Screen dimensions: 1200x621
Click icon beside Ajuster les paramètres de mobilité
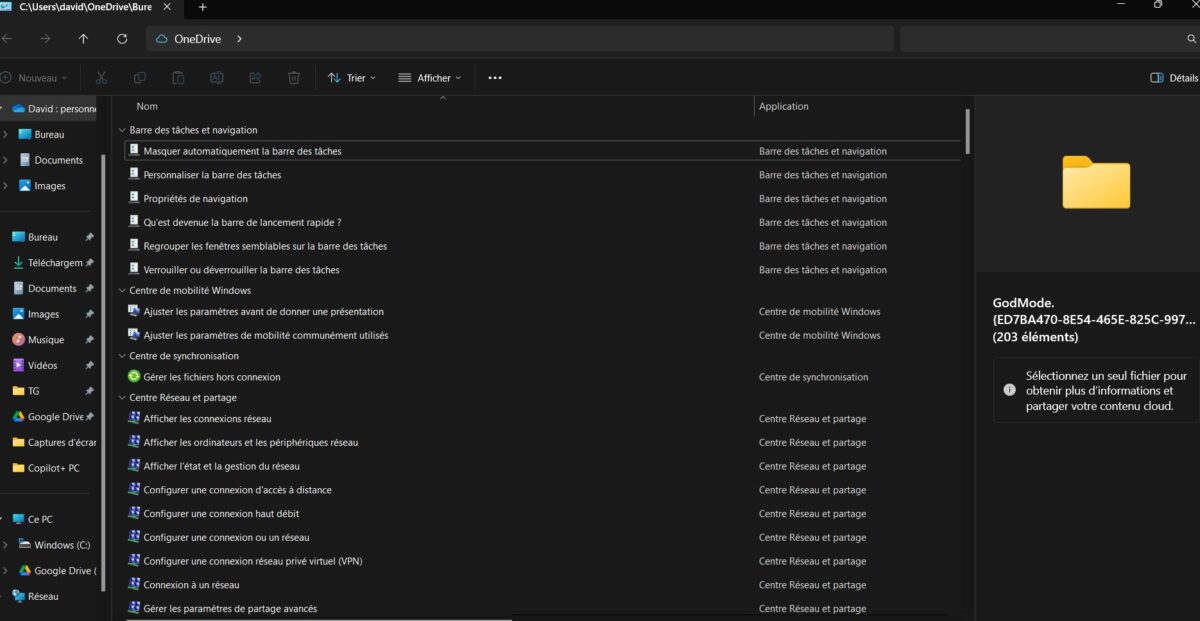(134, 335)
